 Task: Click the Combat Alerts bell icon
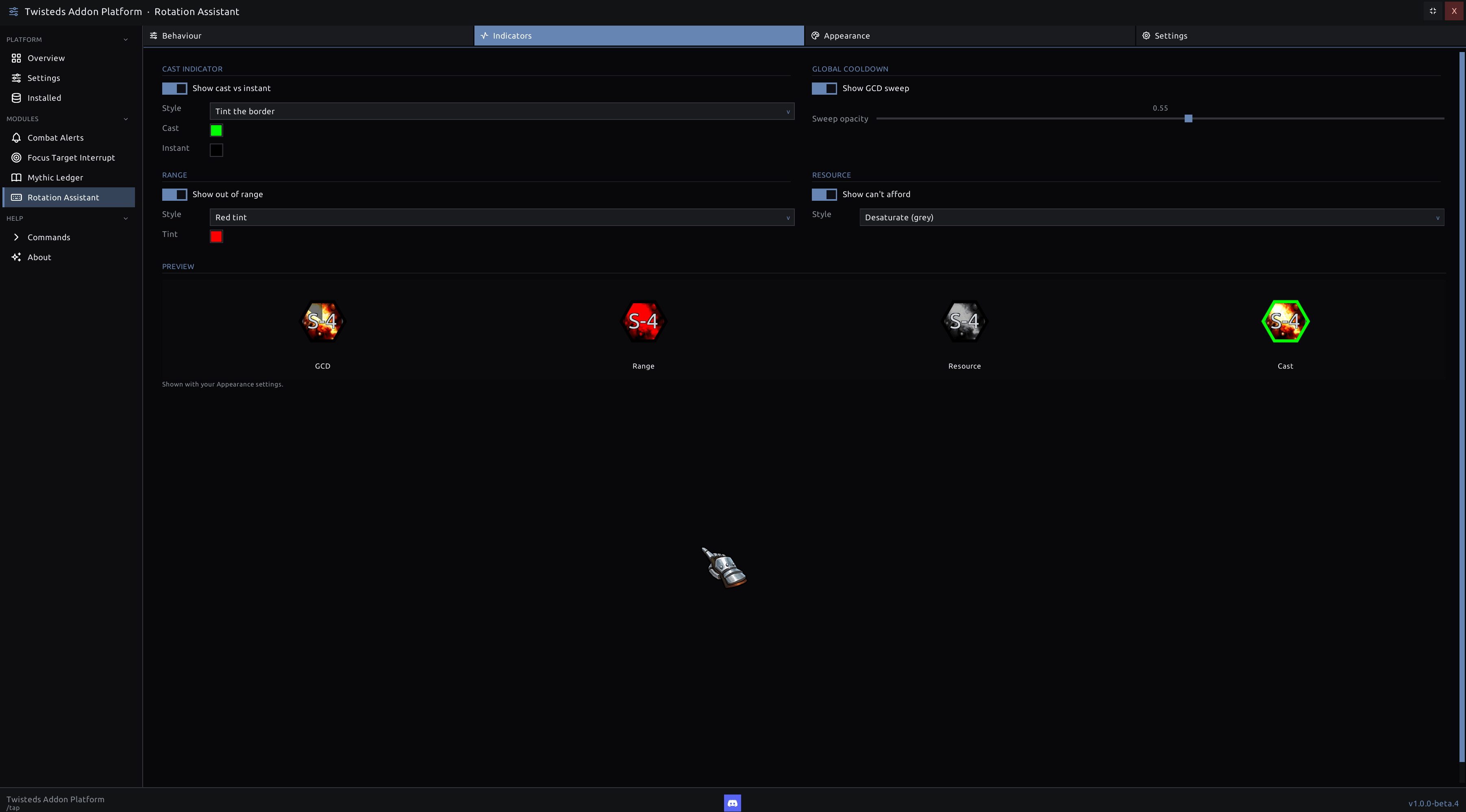(x=17, y=138)
